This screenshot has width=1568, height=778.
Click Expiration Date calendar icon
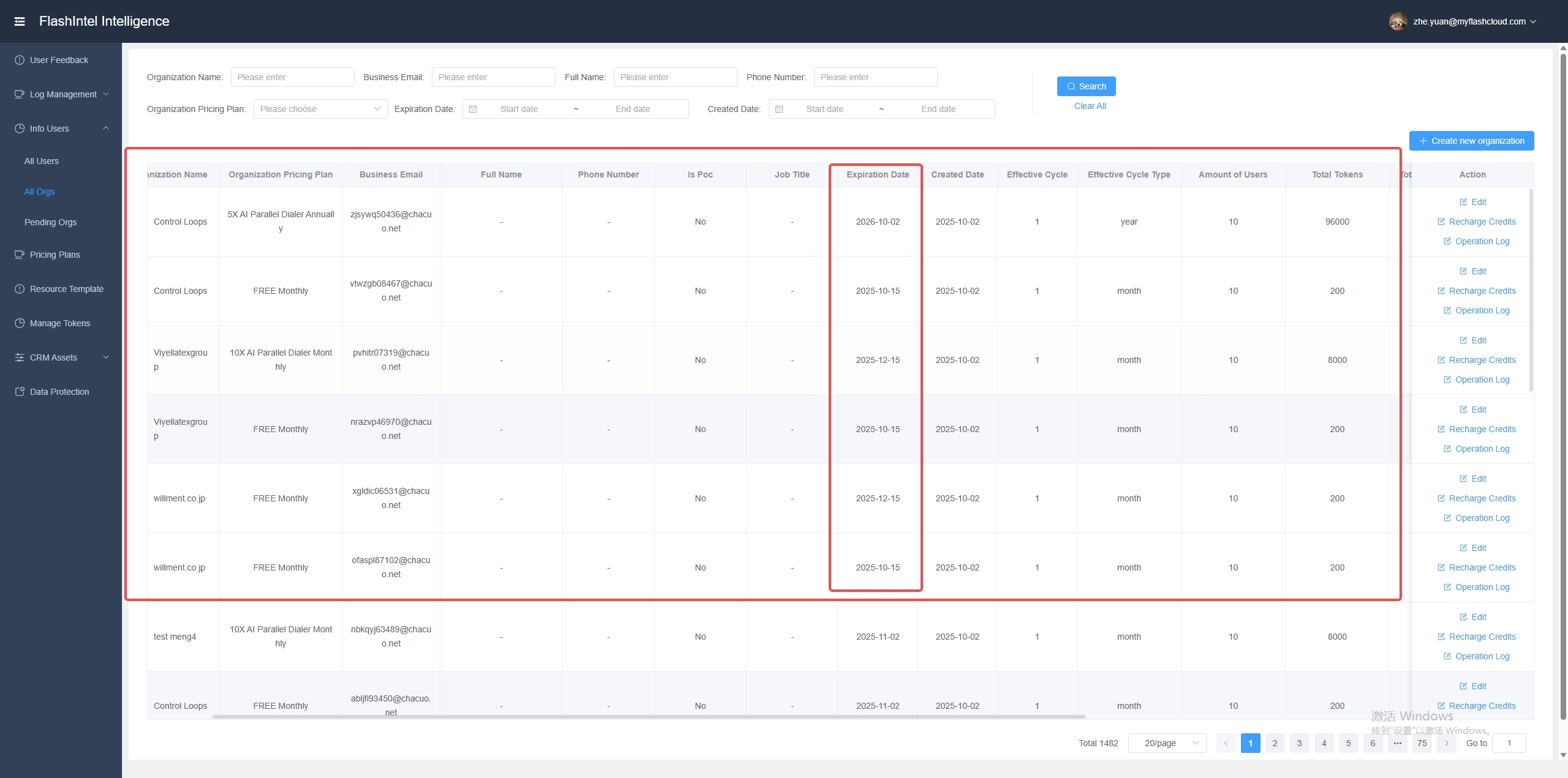(x=473, y=109)
